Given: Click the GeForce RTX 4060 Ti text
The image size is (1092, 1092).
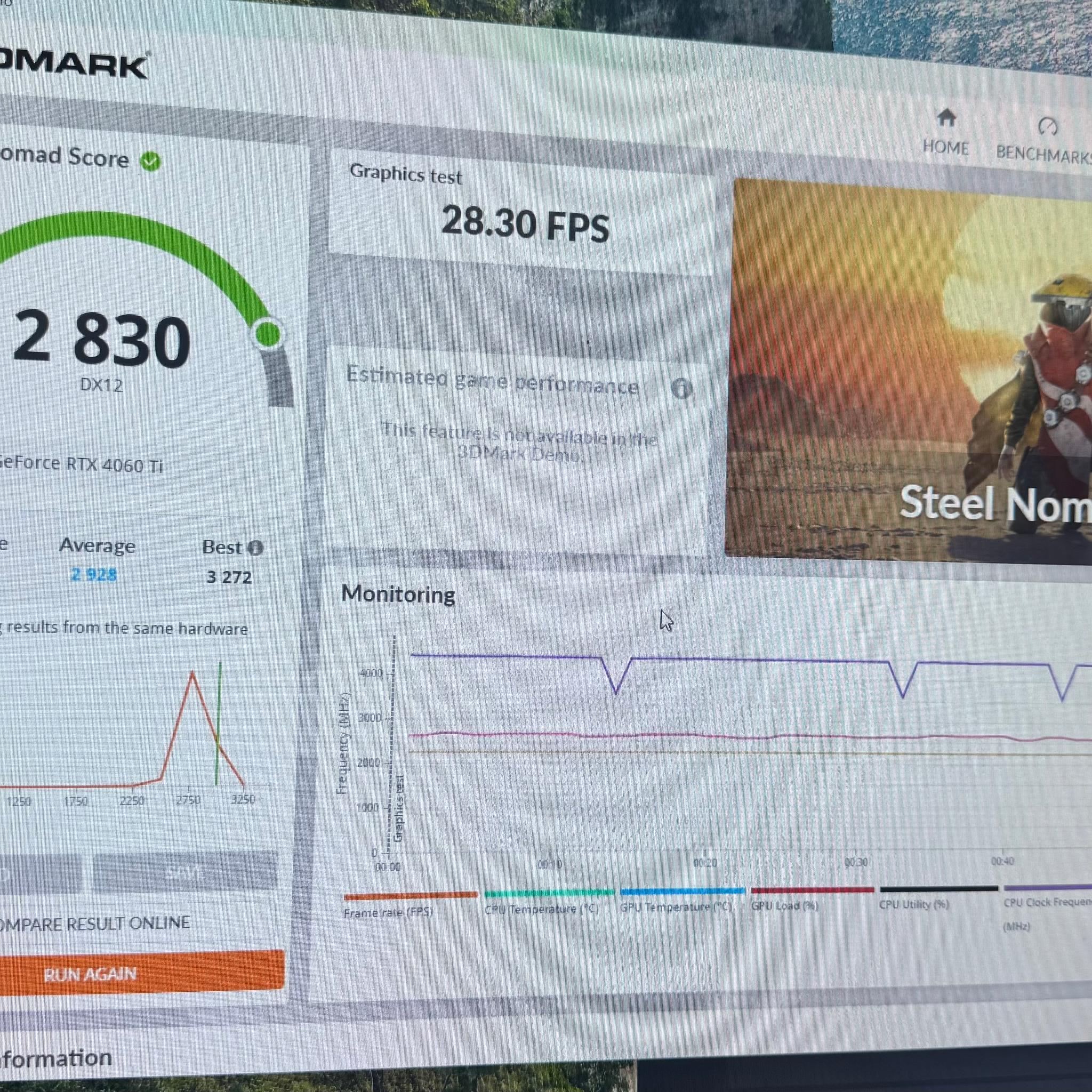Looking at the screenshot, I should [81, 464].
